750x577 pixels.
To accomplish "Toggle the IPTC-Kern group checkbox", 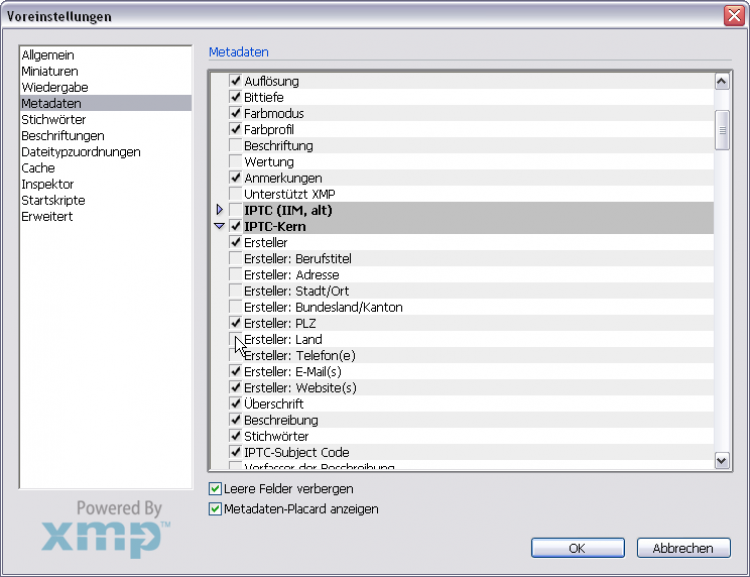I will pyautogui.click(x=236, y=227).
